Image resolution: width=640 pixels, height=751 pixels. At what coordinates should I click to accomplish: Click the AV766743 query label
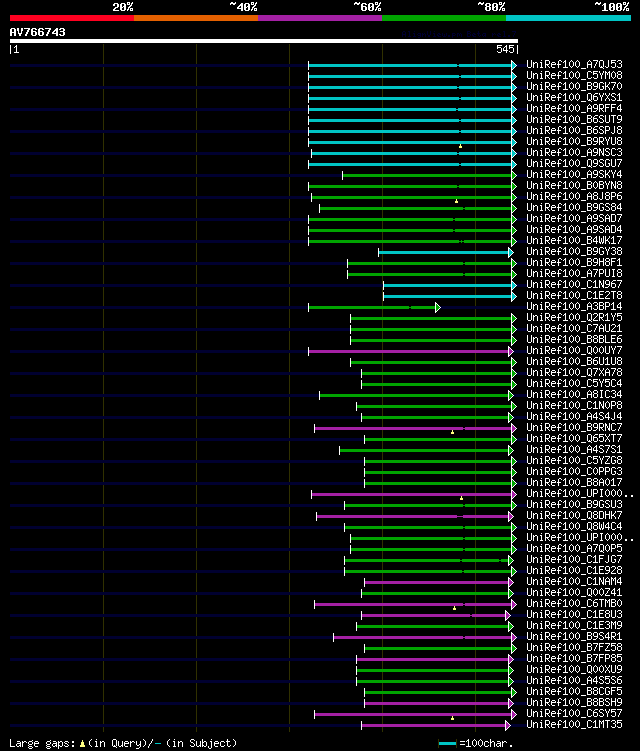(x=37, y=32)
